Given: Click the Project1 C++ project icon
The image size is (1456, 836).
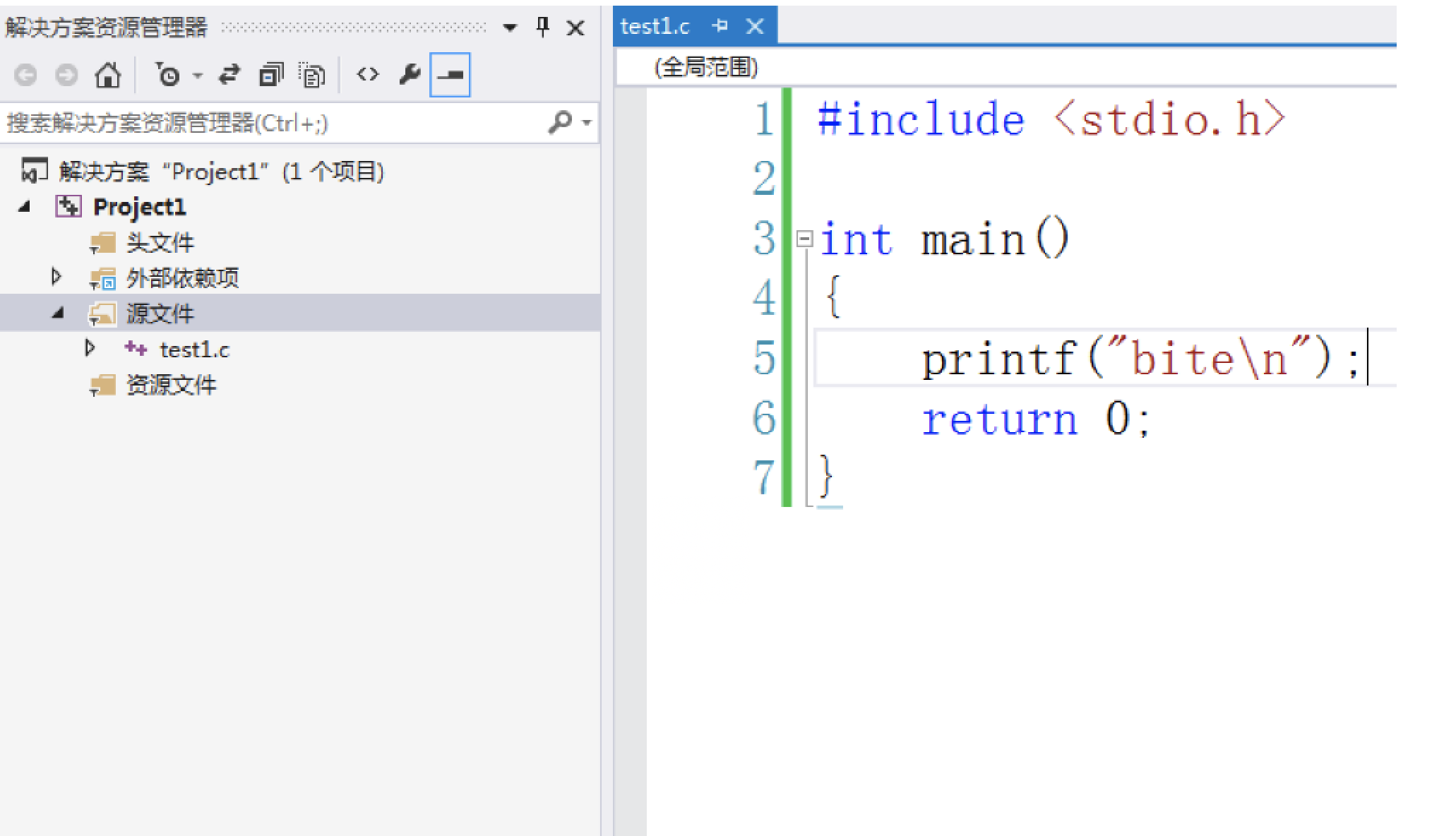Looking at the screenshot, I should (x=68, y=206).
